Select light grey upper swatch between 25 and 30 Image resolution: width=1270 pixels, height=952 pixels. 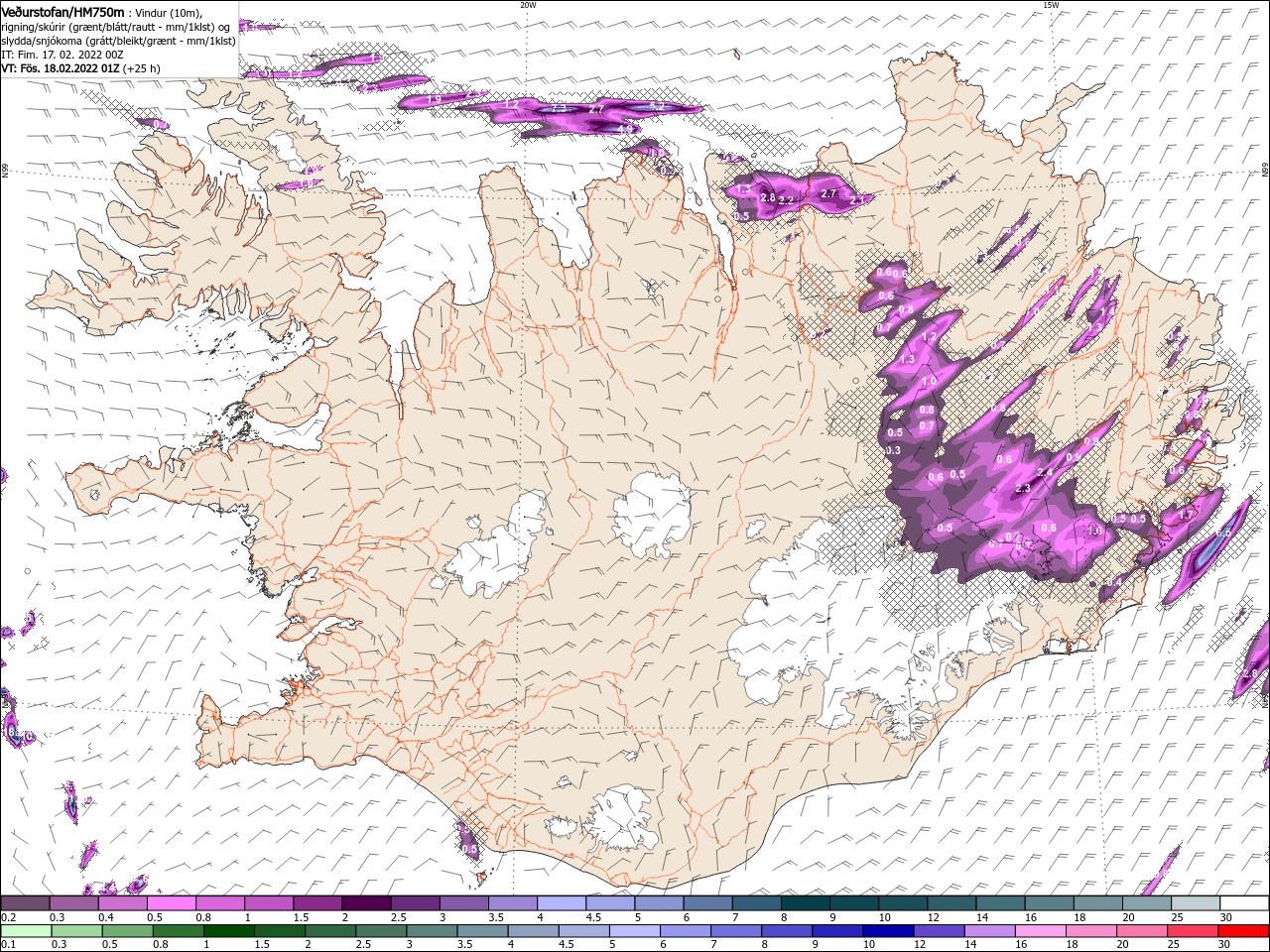point(1196,902)
